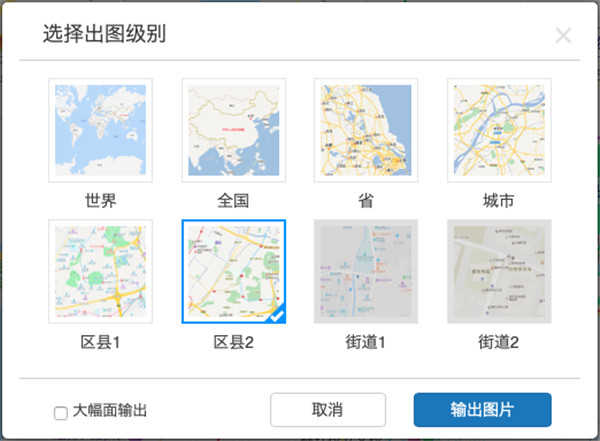Click the blue checkmark badge on 区县2
This screenshot has height=441, width=600.
277,316
